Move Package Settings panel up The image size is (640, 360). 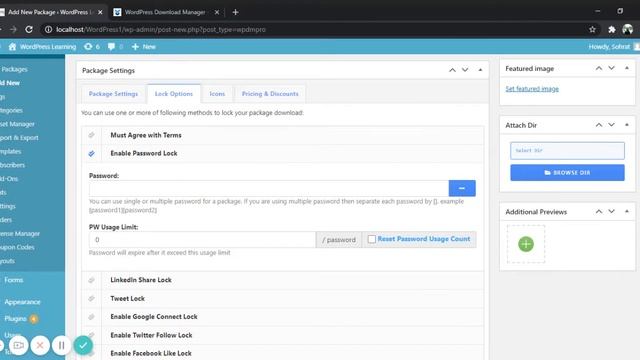tap(452, 70)
